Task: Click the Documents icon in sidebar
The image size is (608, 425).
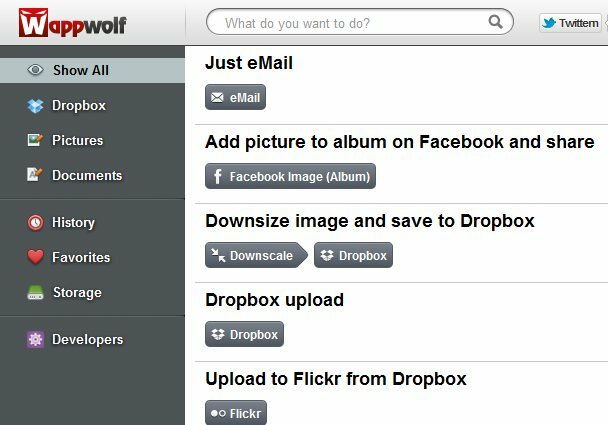Action: [35, 174]
